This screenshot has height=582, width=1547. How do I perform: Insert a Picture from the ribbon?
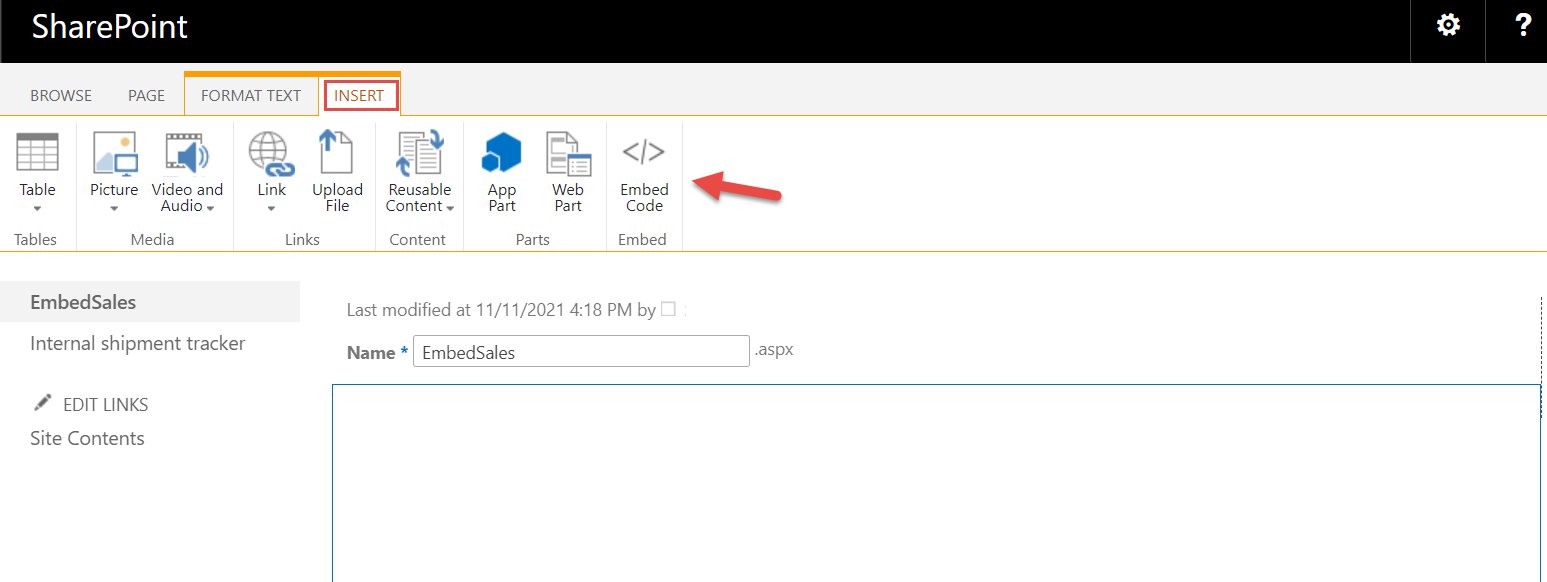[114, 172]
